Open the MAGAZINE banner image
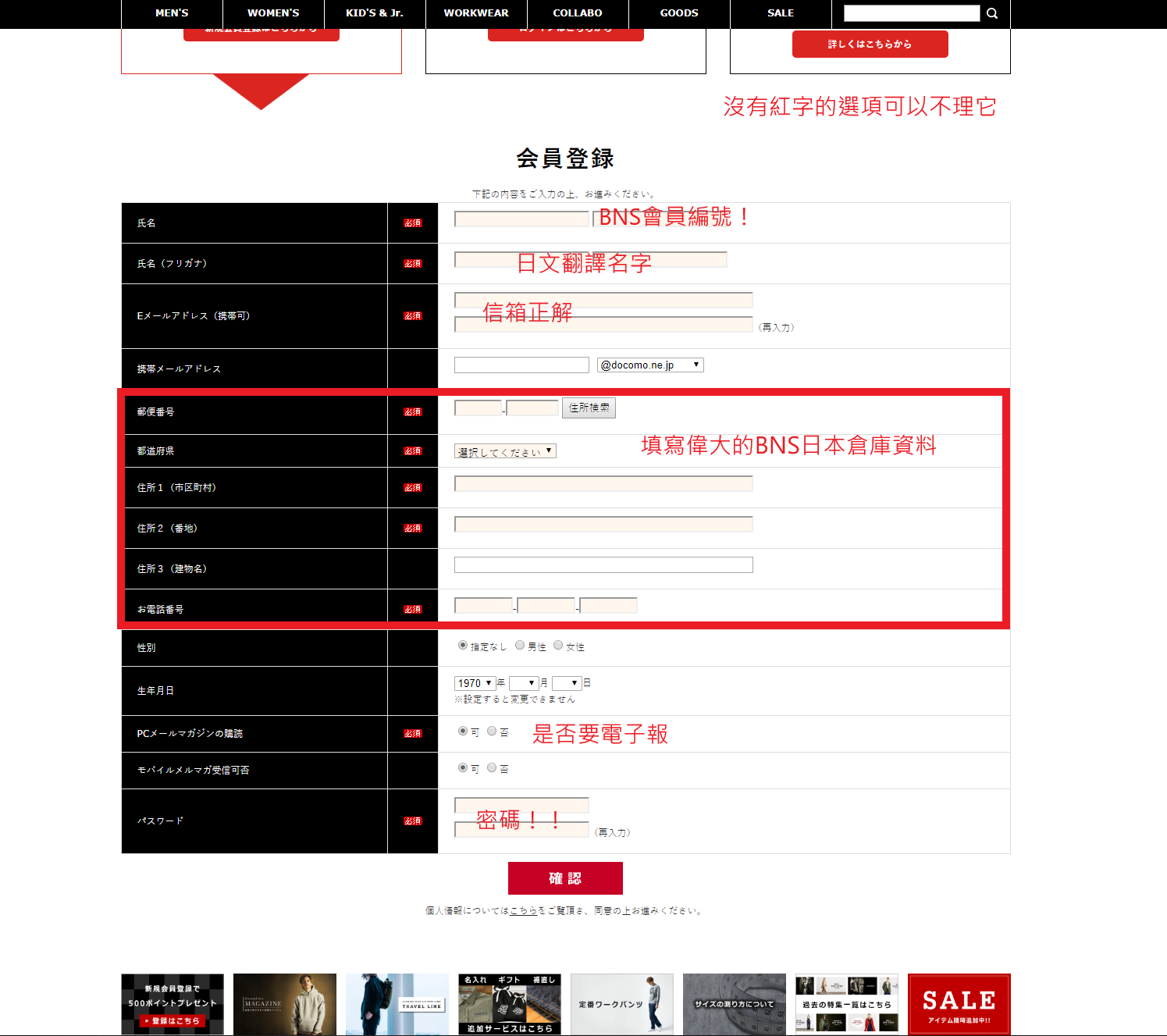The height and width of the screenshot is (1036, 1167). click(284, 1004)
